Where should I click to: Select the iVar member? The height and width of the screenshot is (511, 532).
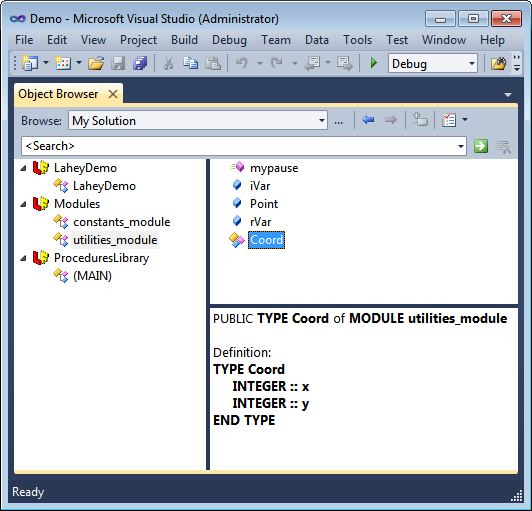[x=260, y=186]
